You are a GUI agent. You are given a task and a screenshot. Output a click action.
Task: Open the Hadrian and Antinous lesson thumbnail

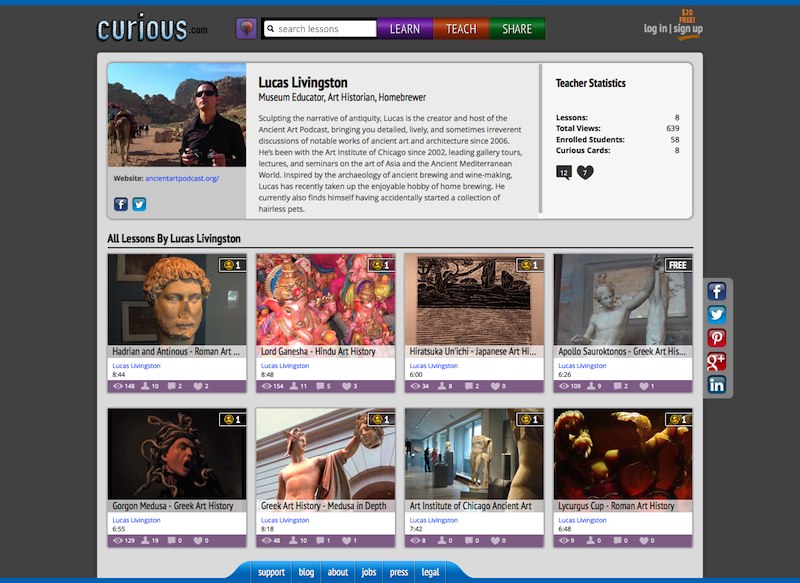(x=177, y=300)
